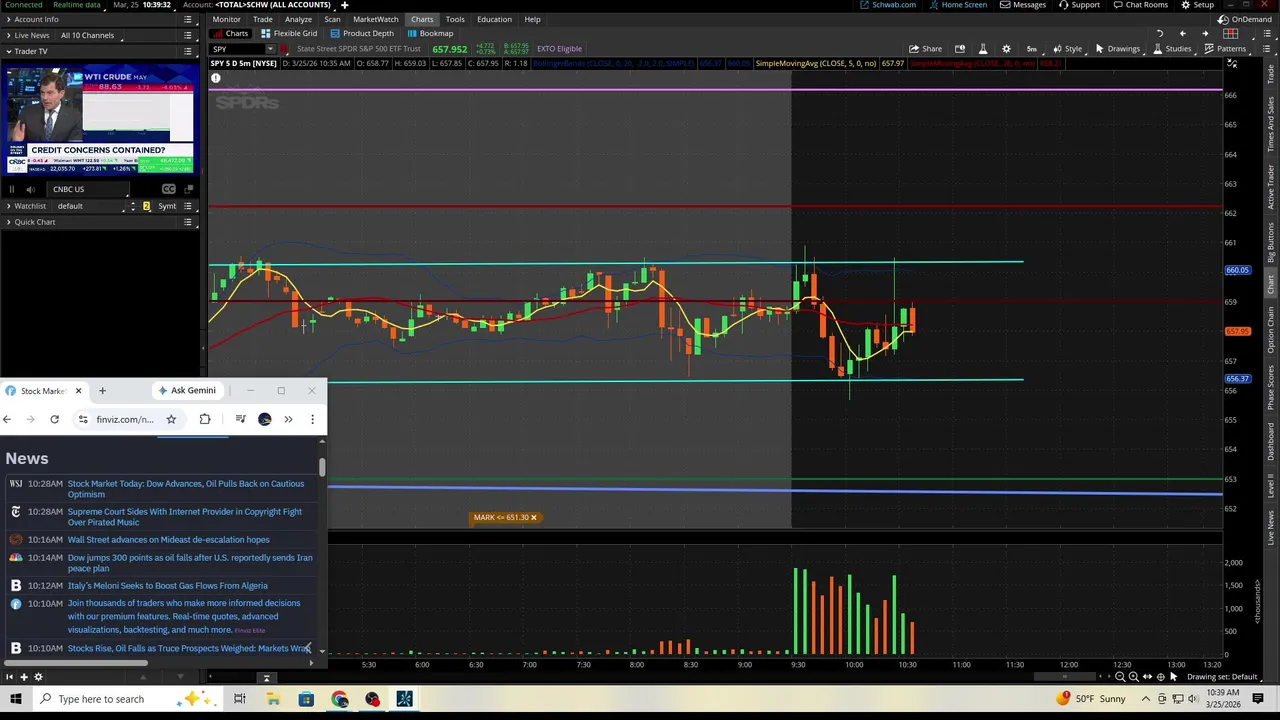Pop out the Trader TV video
This screenshot has height=720, width=1280.
[188, 189]
